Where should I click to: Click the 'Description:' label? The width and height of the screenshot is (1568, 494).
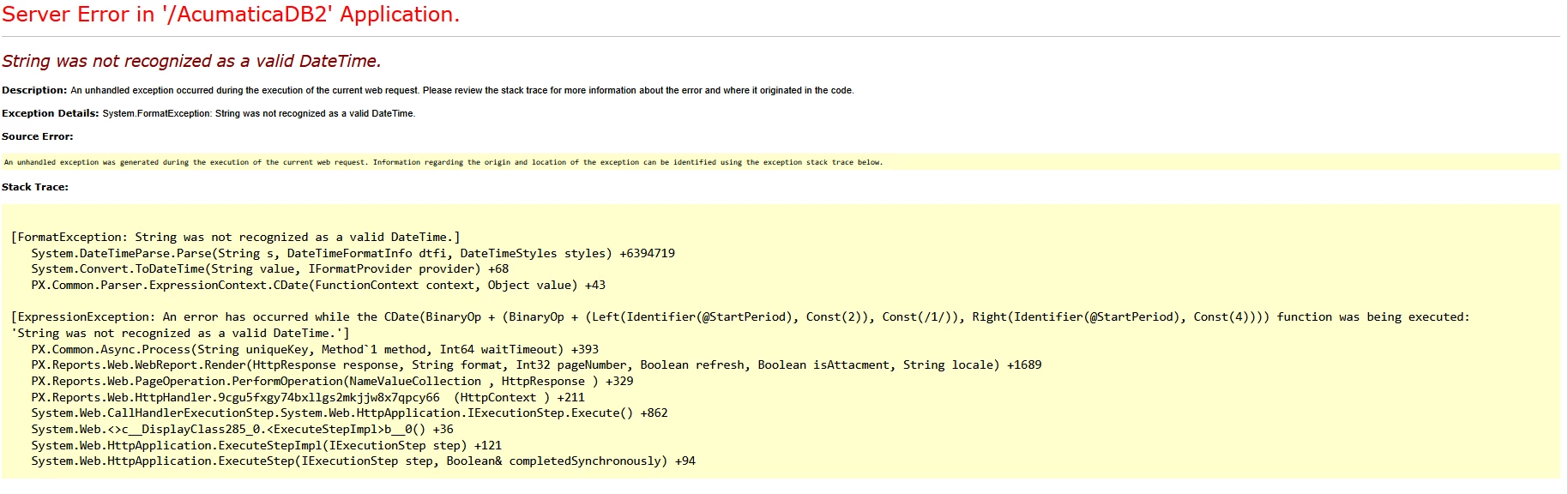[x=34, y=90]
